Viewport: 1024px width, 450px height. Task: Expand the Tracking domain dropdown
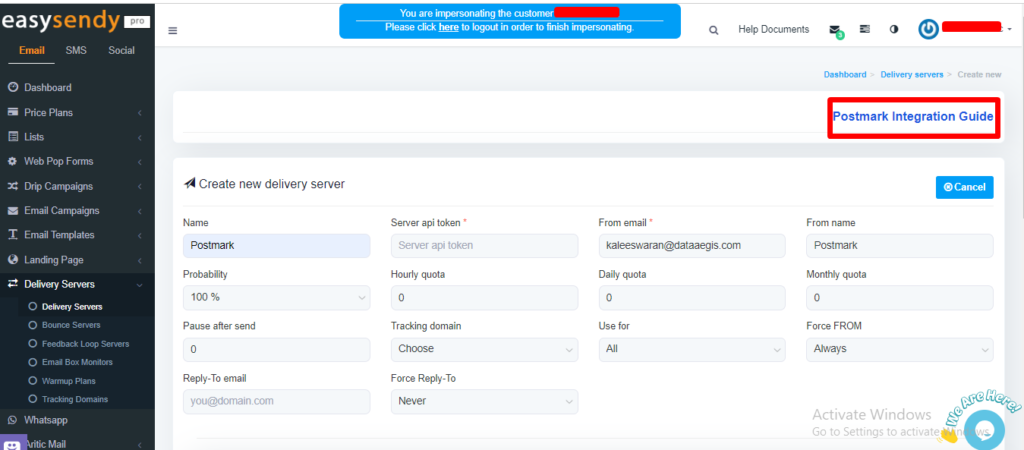click(x=484, y=349)
